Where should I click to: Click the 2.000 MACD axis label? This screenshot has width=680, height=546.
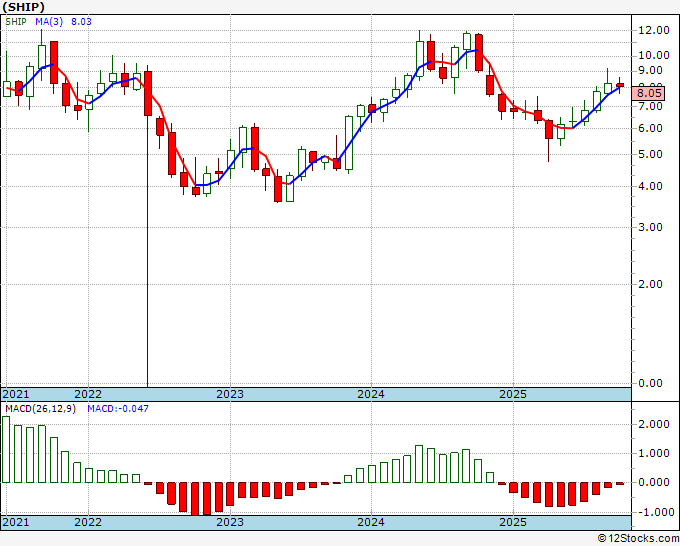pyautogui.click(x=654, y=425)
